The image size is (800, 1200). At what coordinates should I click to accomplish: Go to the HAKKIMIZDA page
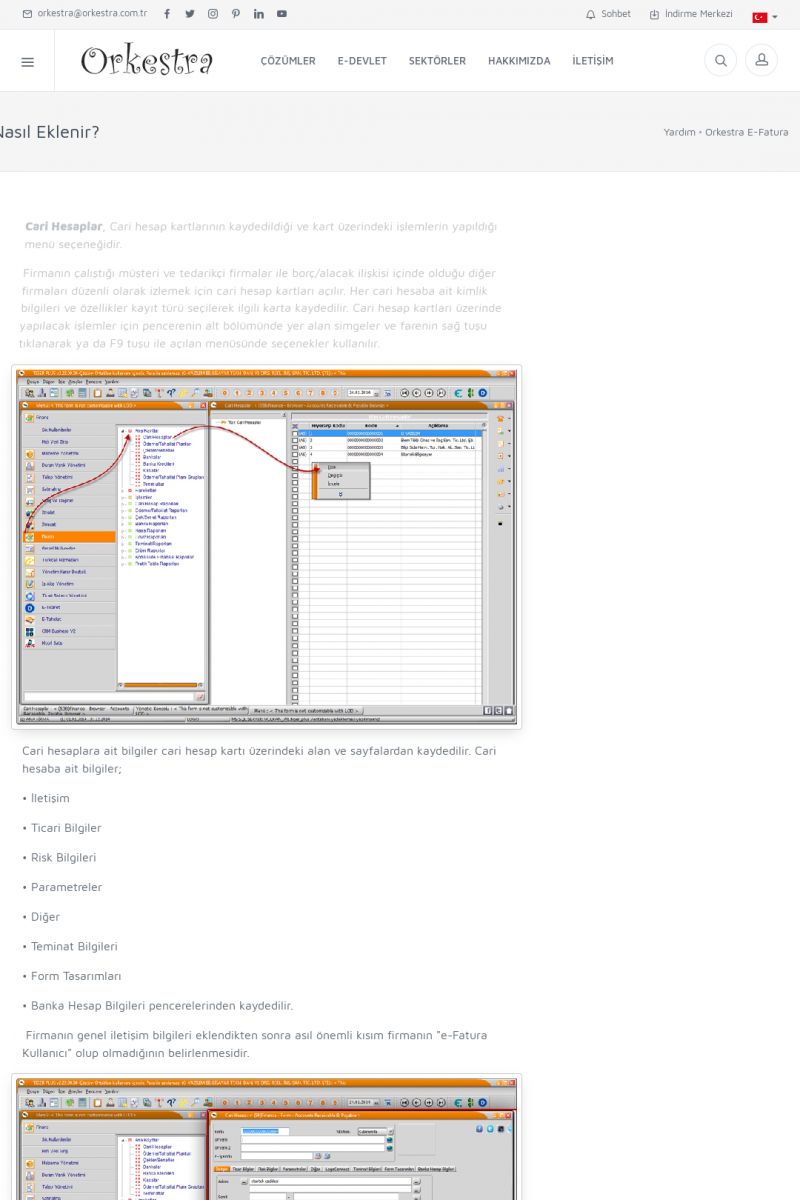pyautogui.click(x=519, y=61)
